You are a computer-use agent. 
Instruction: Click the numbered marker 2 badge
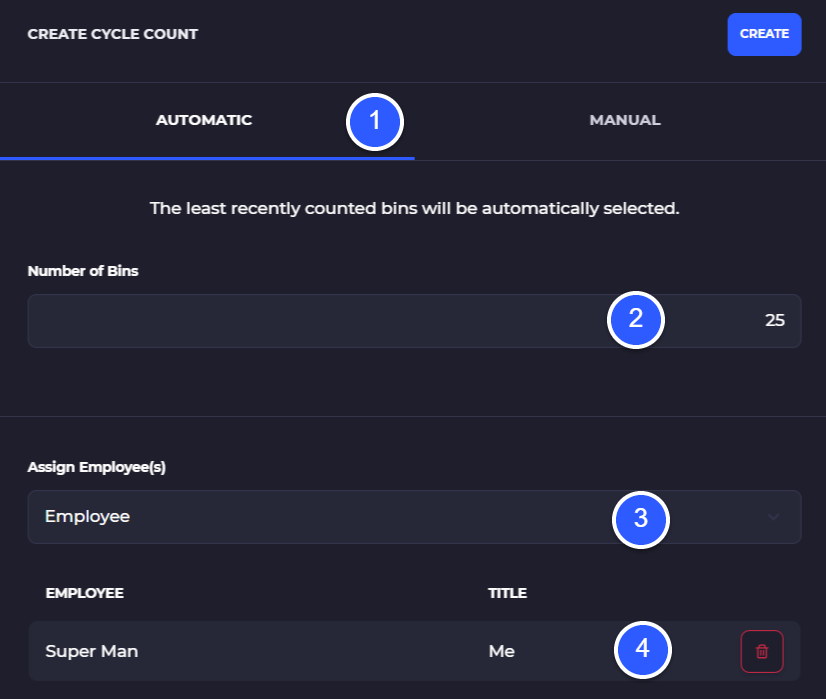pos(636,321)
